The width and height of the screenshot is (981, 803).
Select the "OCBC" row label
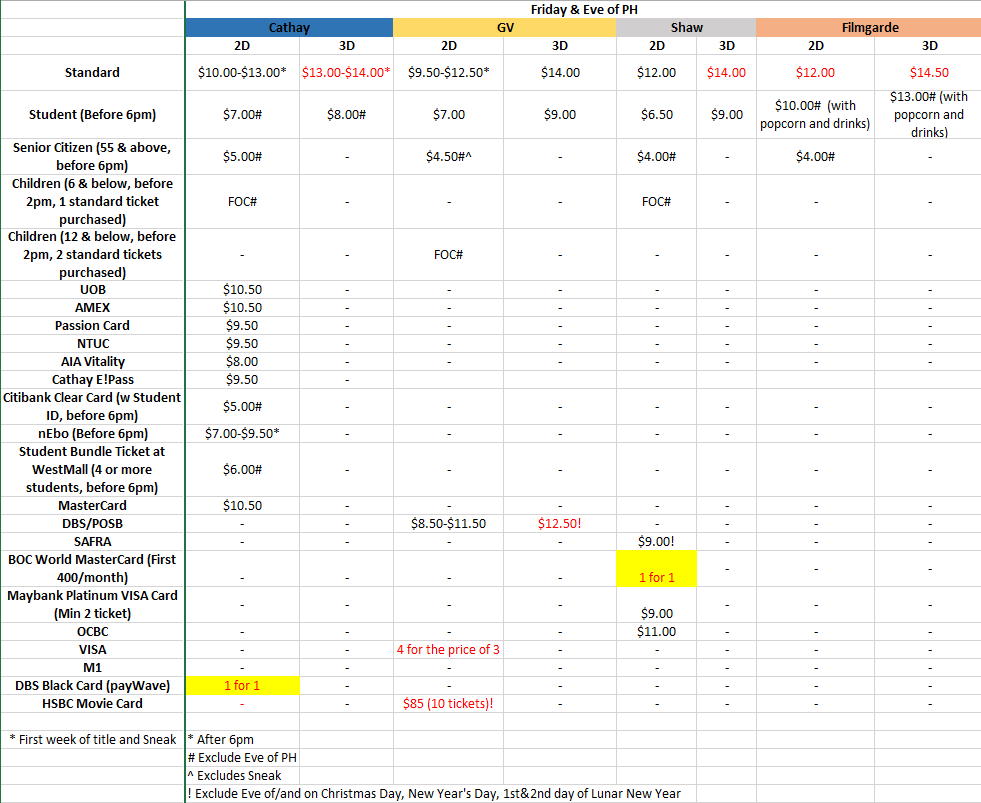tap(93, 632)
